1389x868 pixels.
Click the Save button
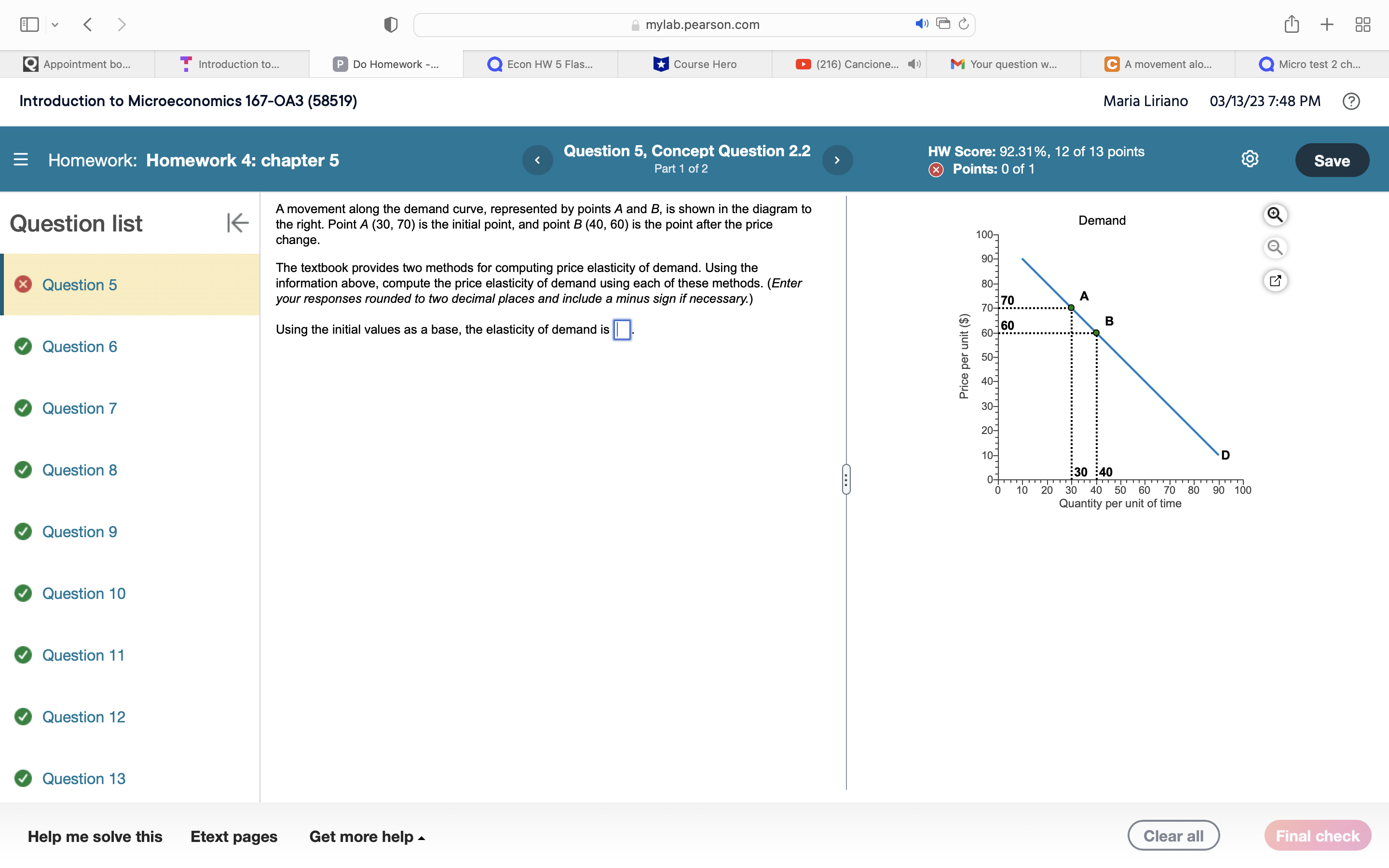click(1332, 160)
